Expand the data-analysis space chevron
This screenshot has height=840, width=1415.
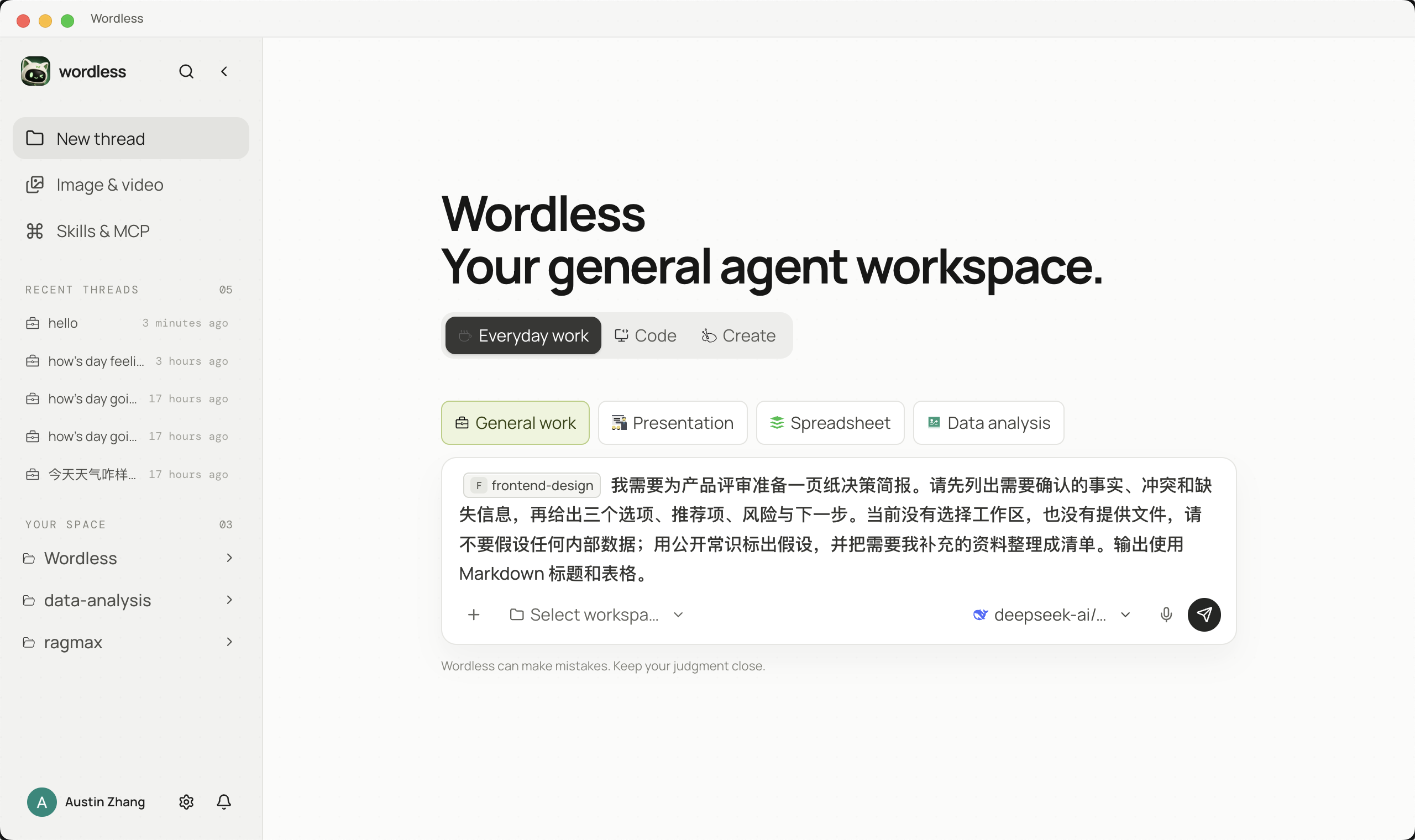(229, 600)
